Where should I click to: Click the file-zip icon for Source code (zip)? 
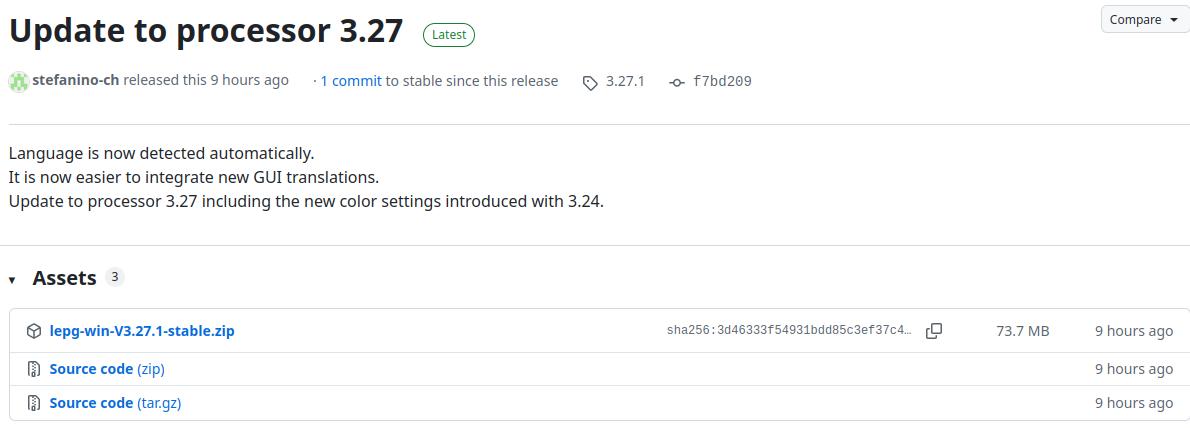click(x=34, y=369)
